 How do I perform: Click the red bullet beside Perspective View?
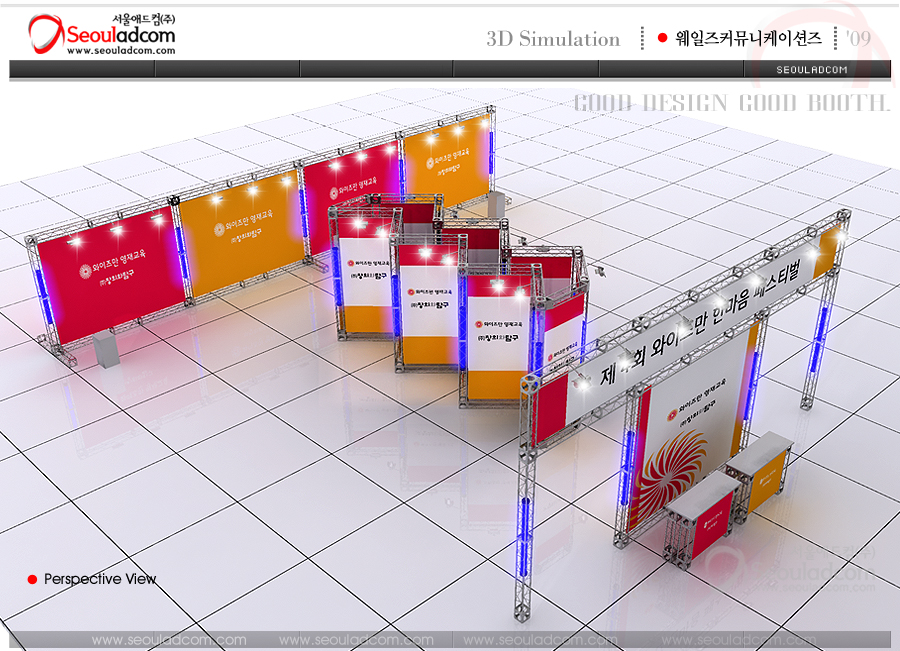[x=32, y=579]
